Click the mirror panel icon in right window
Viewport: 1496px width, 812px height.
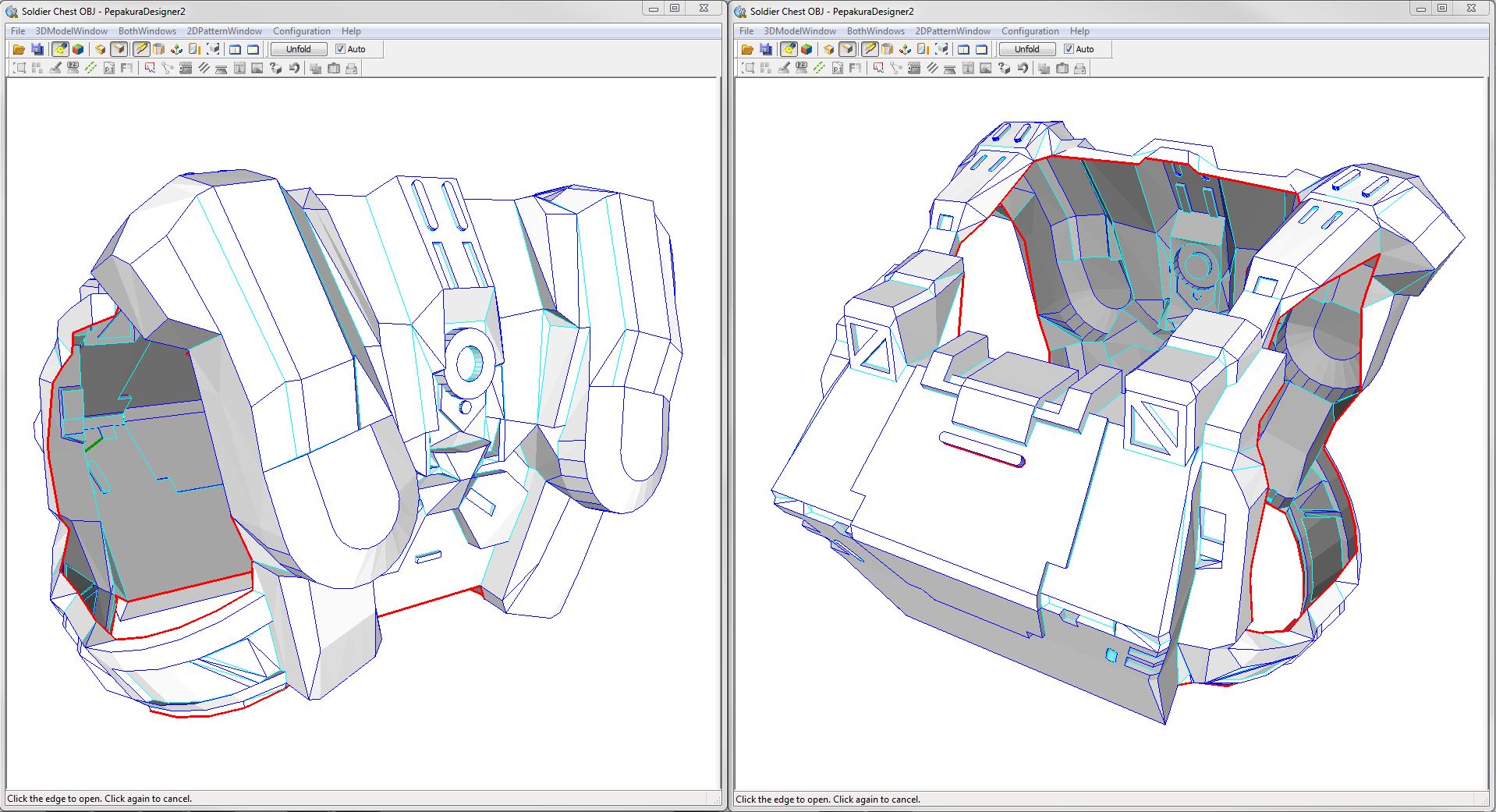click(x=923, y=49)
